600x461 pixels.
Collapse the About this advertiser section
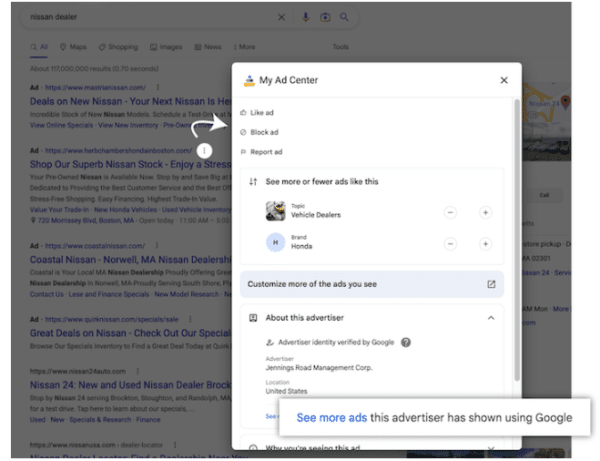coord(491,318)
